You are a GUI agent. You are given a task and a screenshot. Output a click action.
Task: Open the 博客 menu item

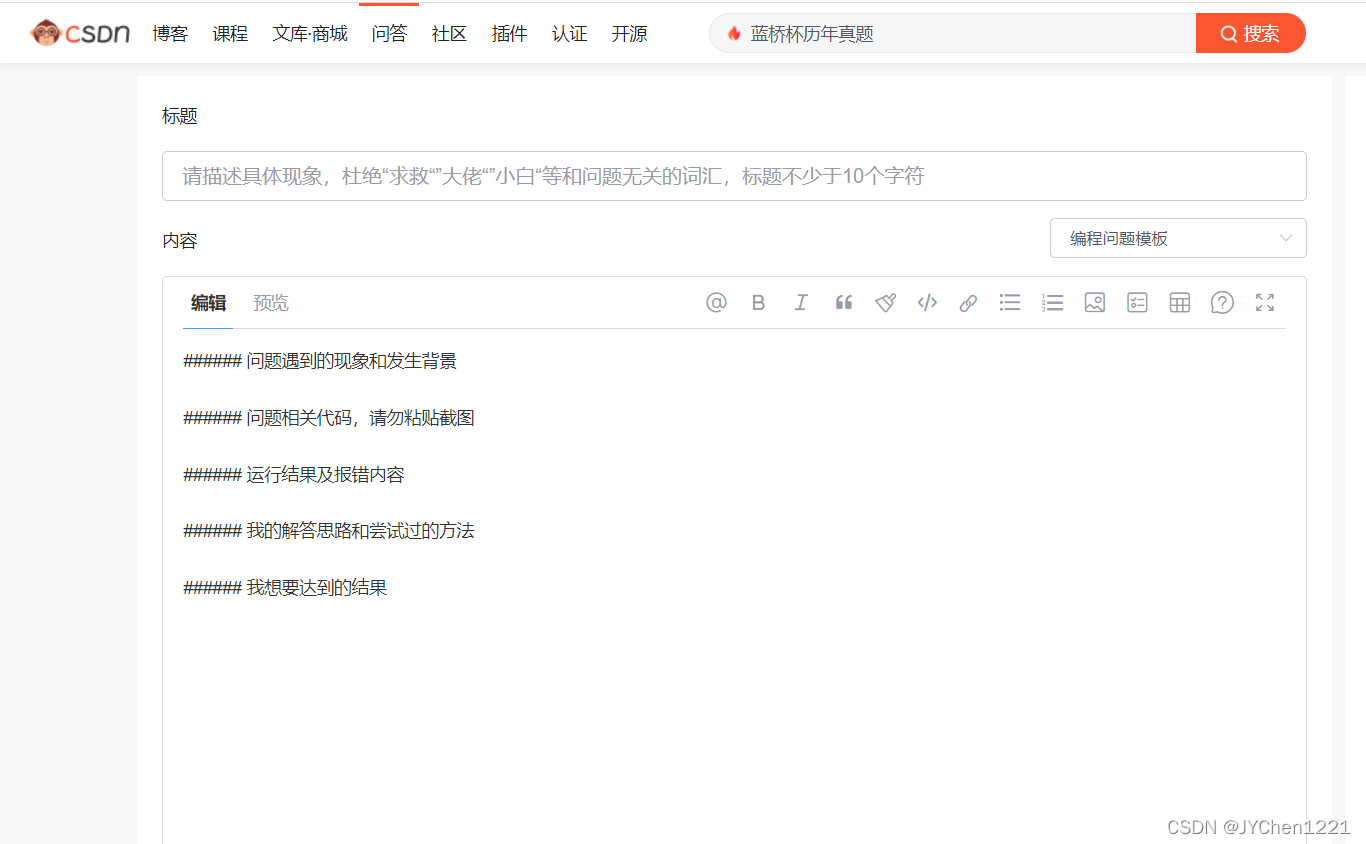coord(170,33)
